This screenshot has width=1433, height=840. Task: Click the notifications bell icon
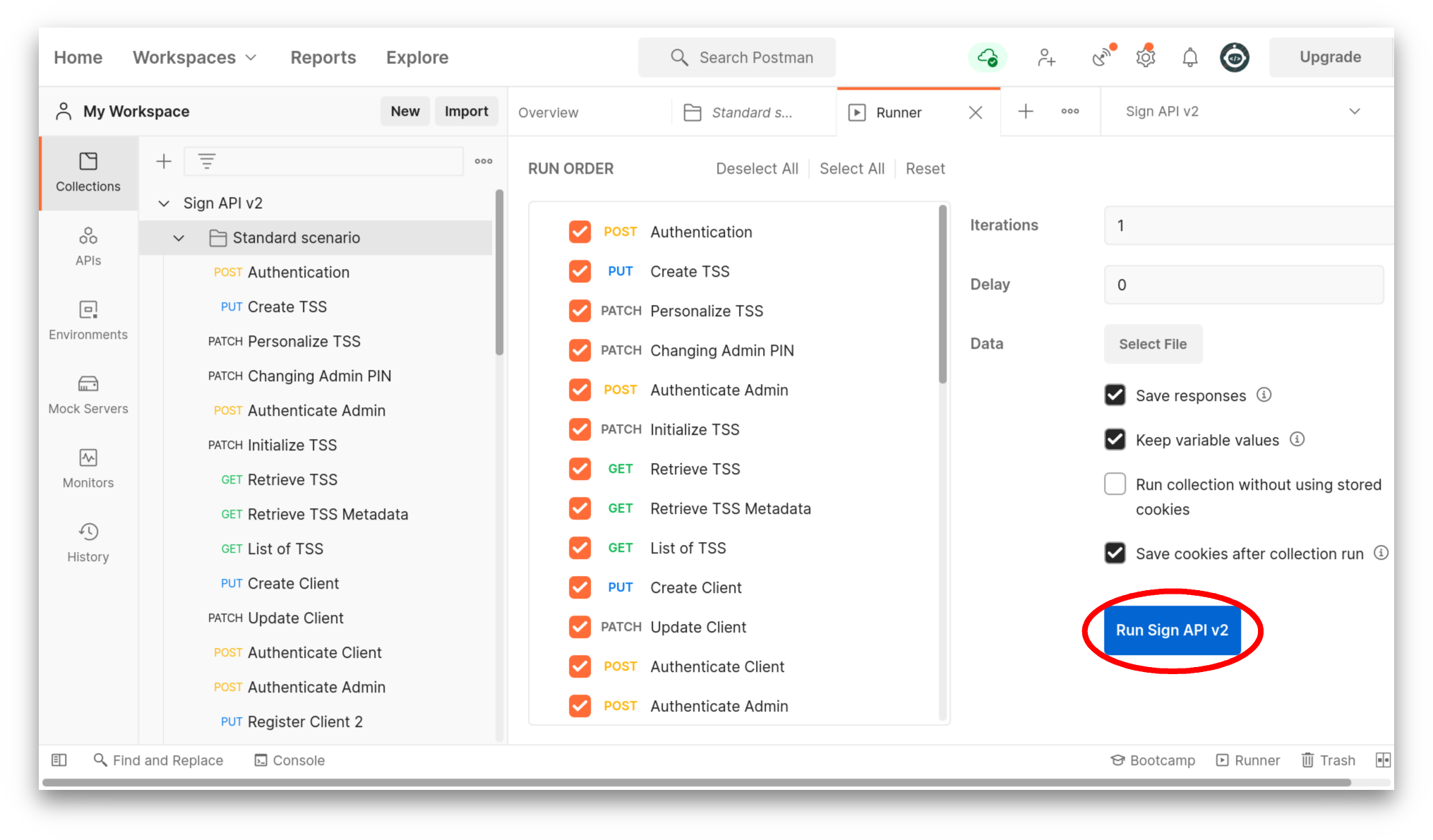[x=1190, y=57]
